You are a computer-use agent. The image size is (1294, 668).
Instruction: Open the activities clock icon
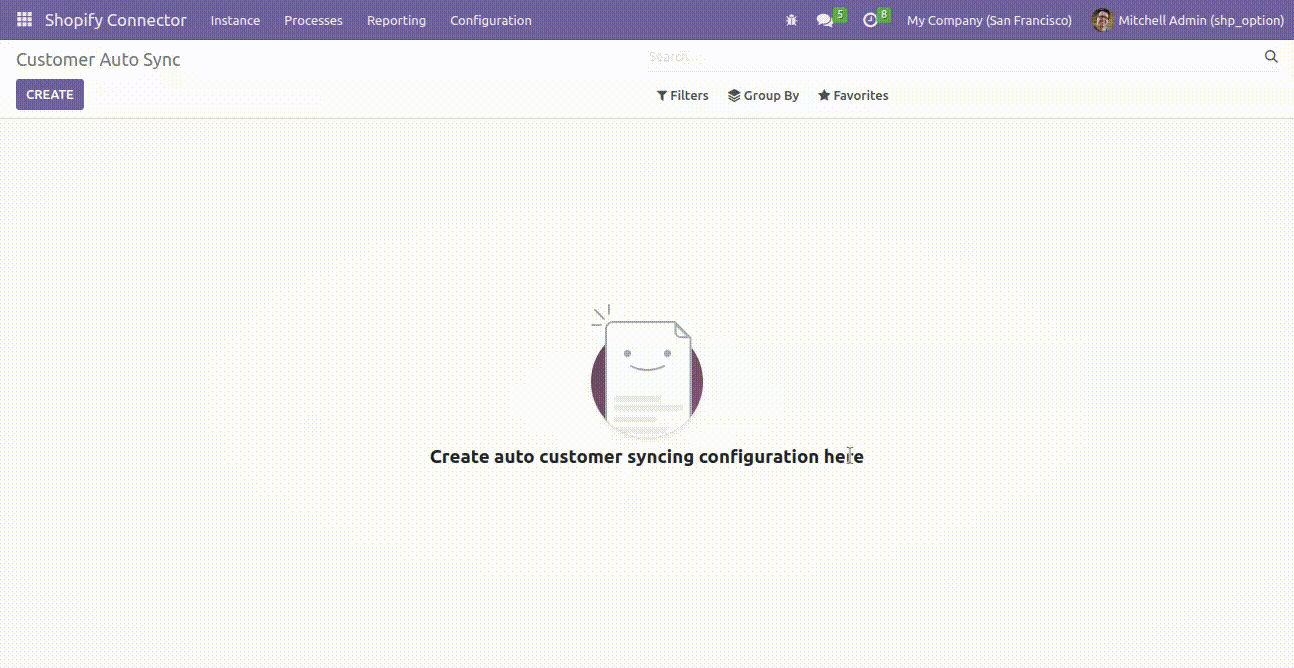(x=870, y=20)
